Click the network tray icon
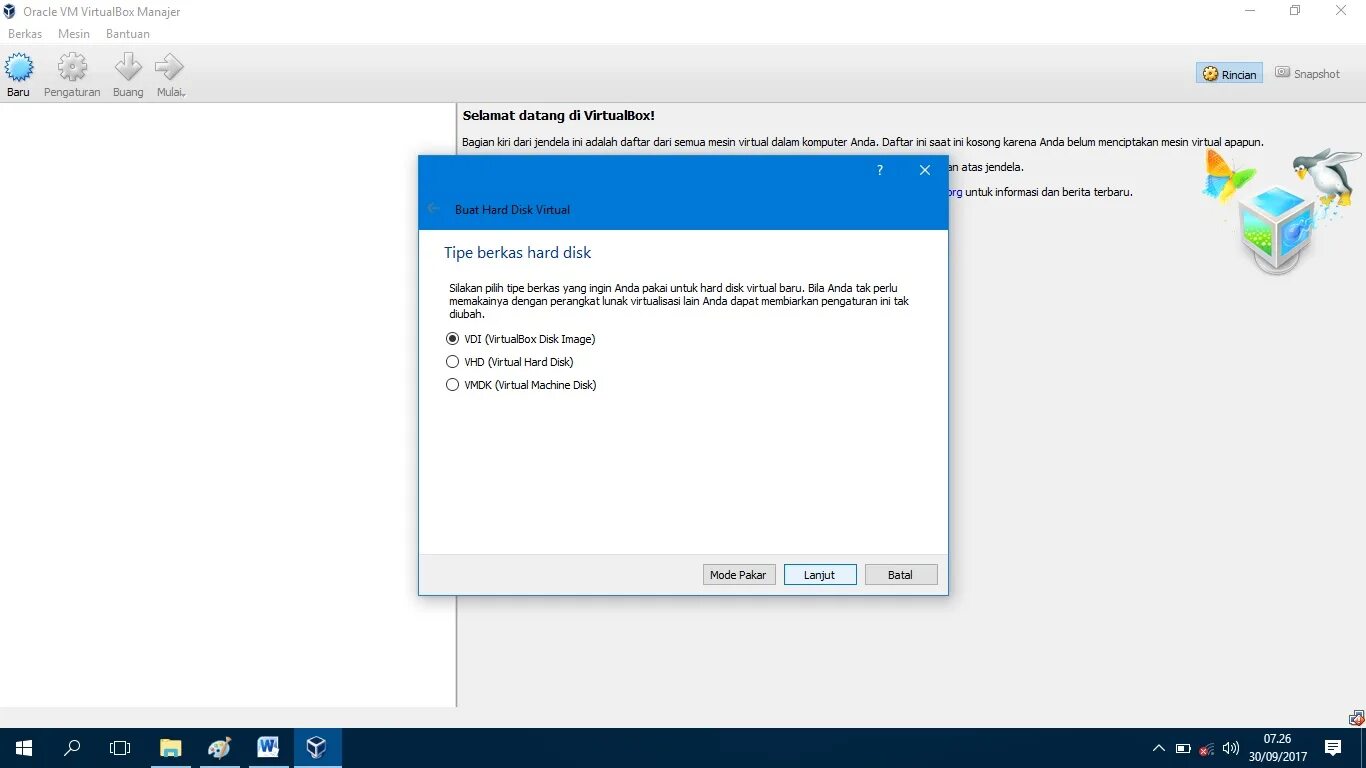 pyautogui.click(x=1207, y=748)
